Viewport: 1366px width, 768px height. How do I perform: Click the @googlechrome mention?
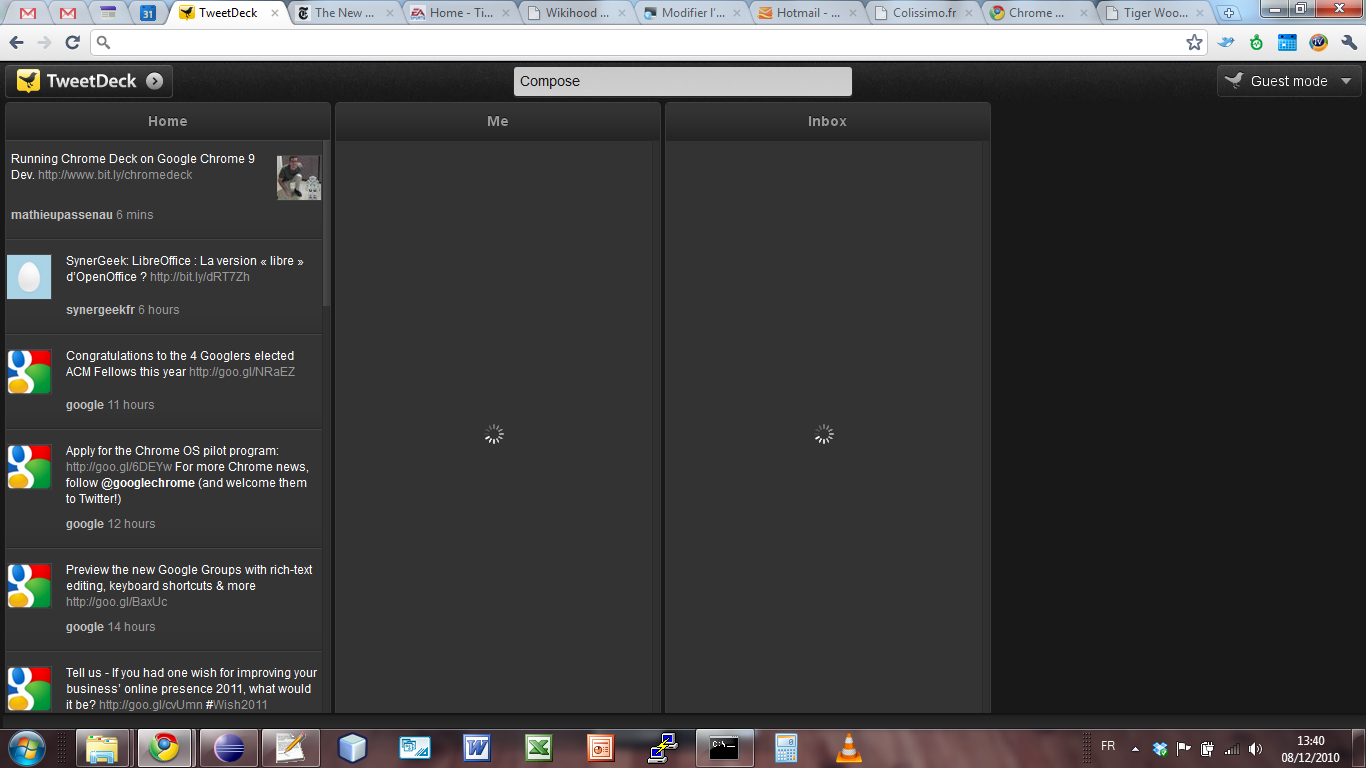(148, 483)
